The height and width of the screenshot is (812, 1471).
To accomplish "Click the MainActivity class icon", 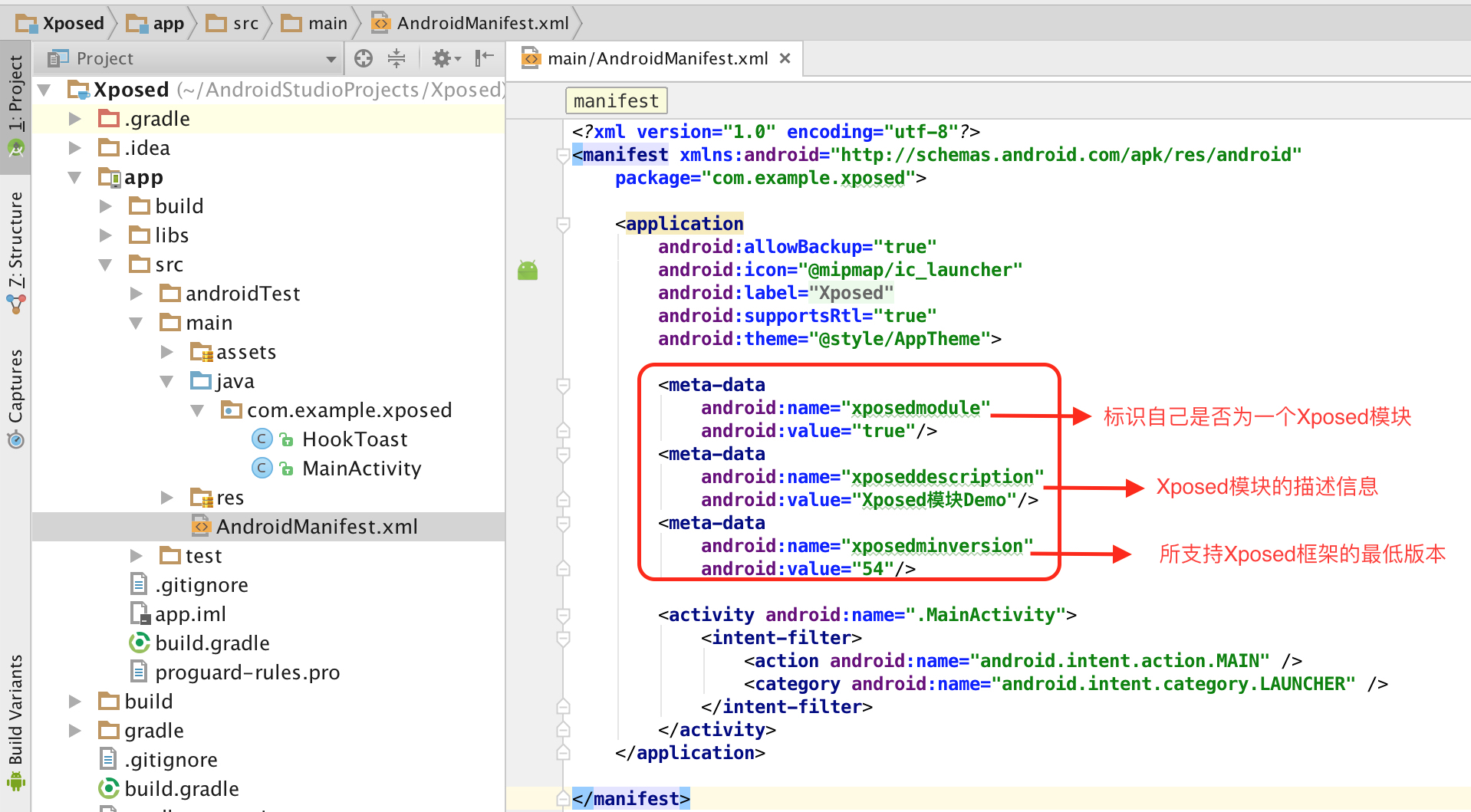I will coord(262,468).
